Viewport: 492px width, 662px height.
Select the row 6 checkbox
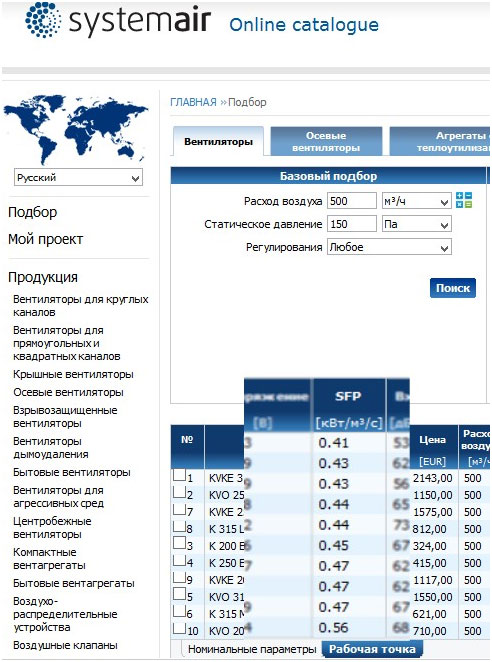[179, 610]
